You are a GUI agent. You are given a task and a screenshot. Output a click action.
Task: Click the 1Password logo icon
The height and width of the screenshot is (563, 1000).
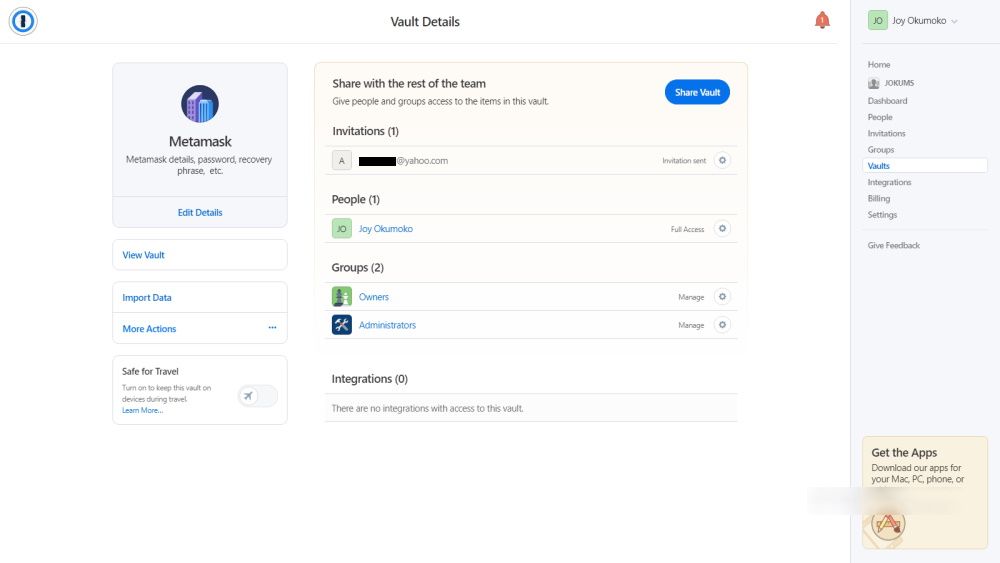pos(23,21)
